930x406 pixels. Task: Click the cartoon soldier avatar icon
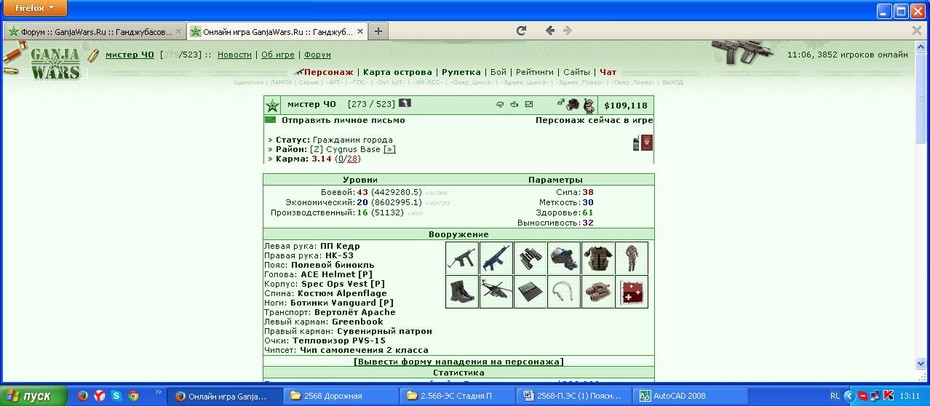tap(588, 106)
